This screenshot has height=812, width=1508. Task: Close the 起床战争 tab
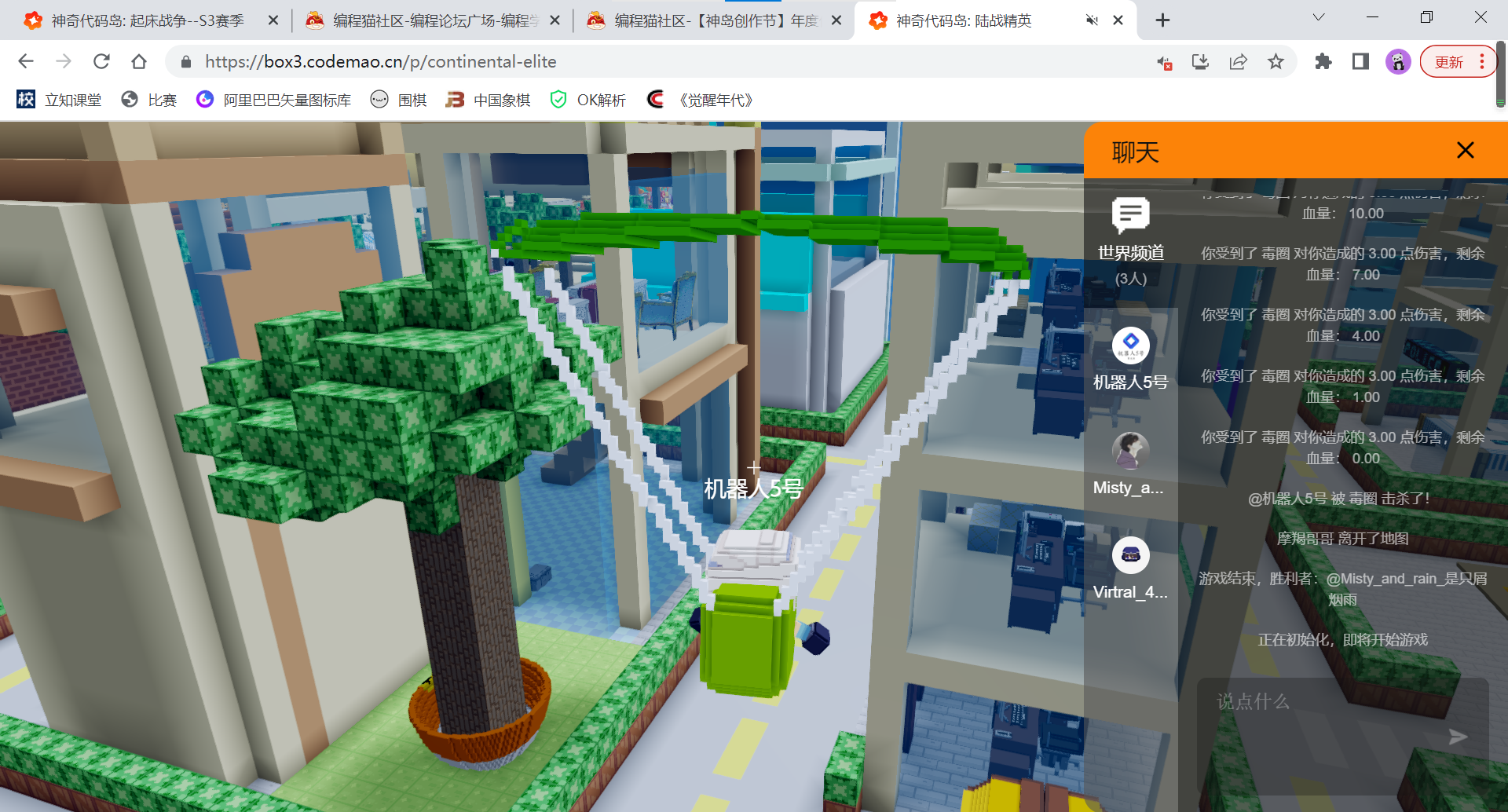click(273, 20)
